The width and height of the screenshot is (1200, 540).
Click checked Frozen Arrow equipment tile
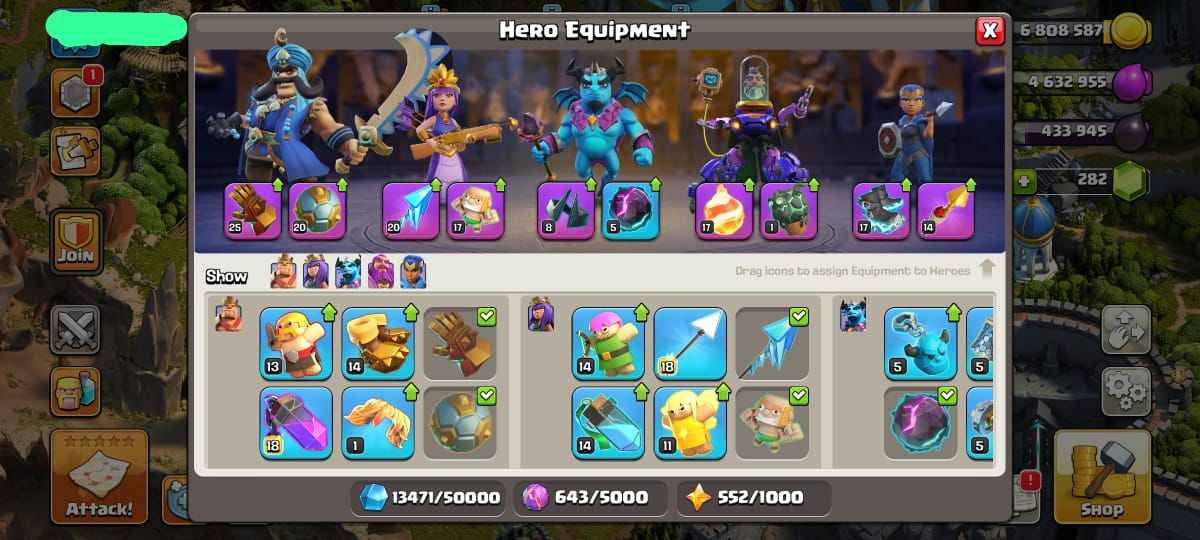[772, 343]
